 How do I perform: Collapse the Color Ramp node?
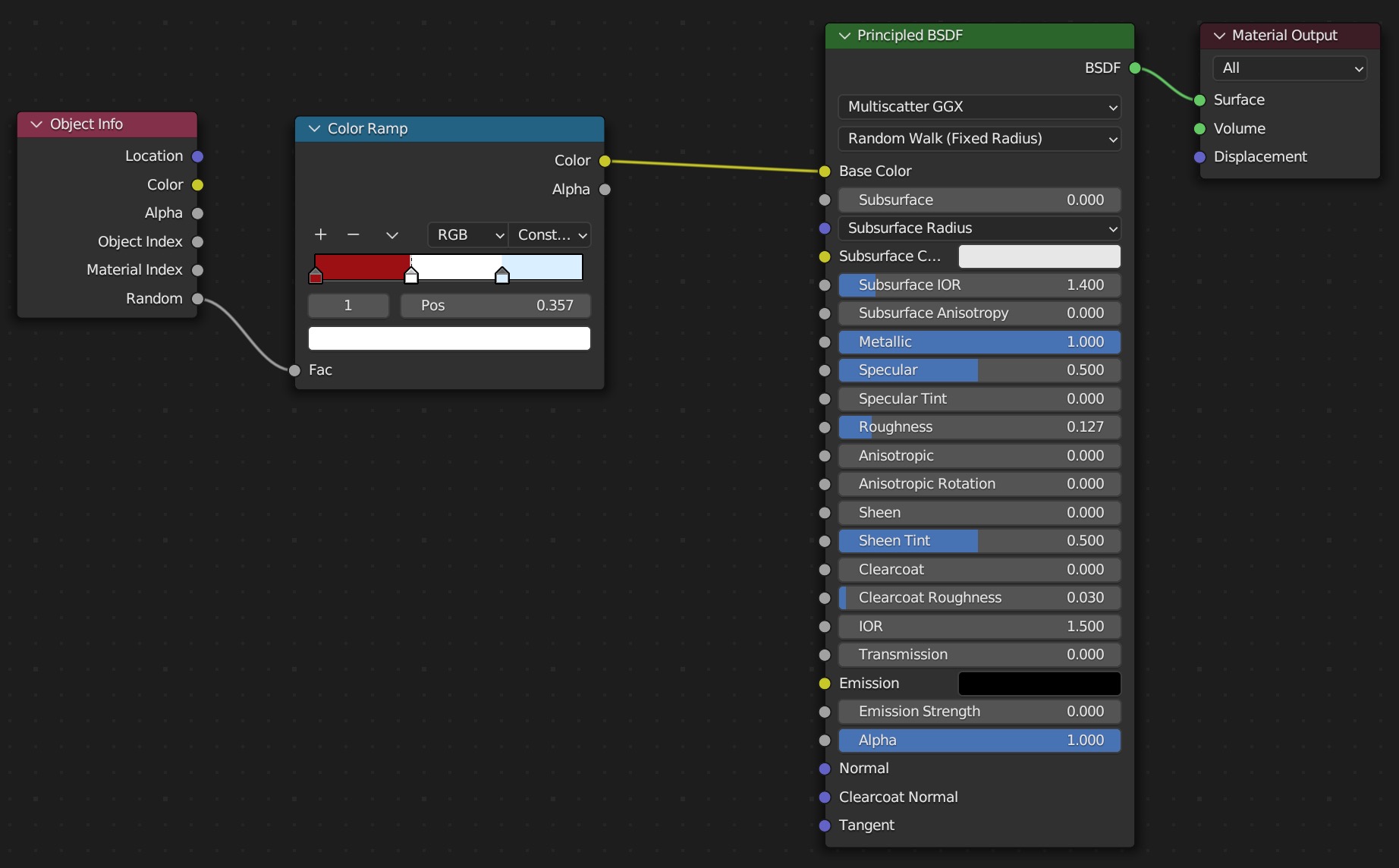tap(314, 129)
